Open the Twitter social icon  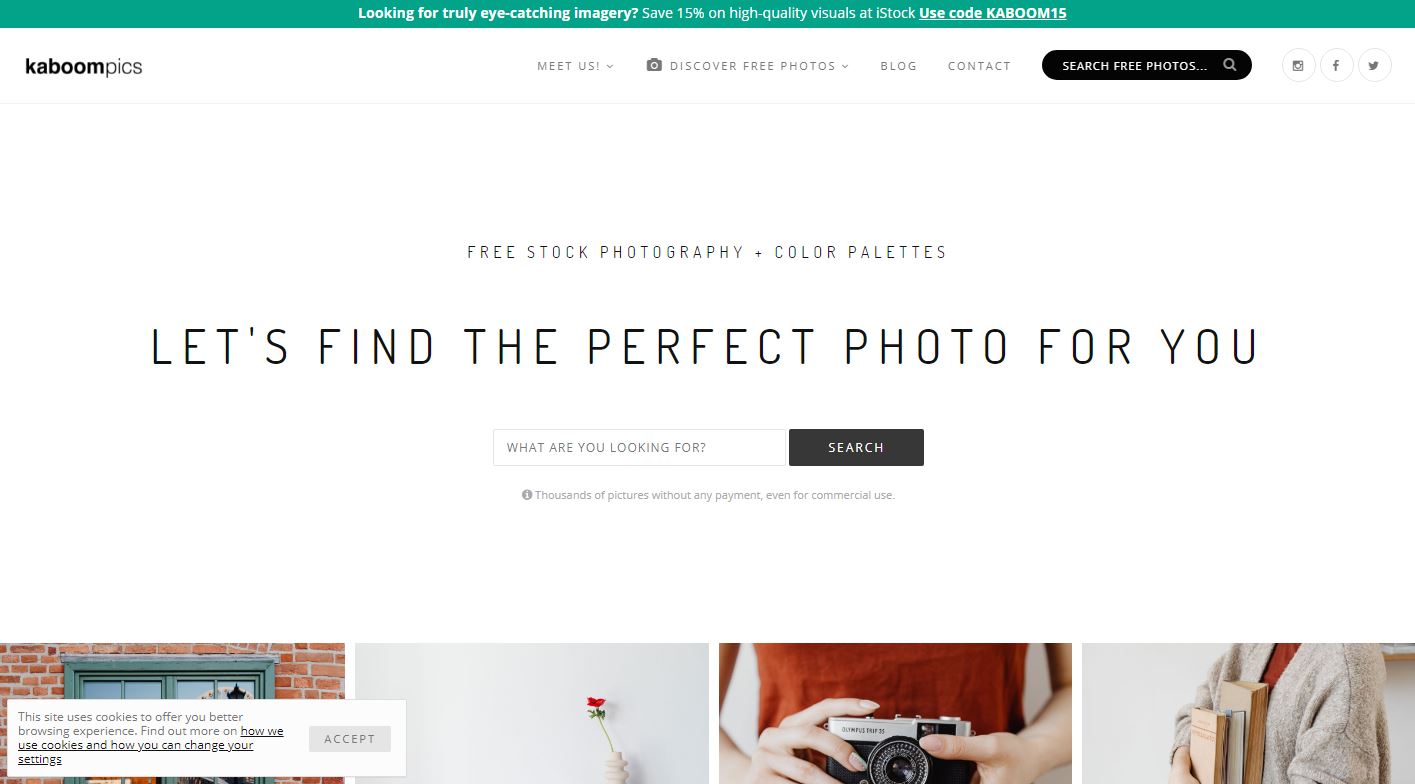tap(1374, 66)
